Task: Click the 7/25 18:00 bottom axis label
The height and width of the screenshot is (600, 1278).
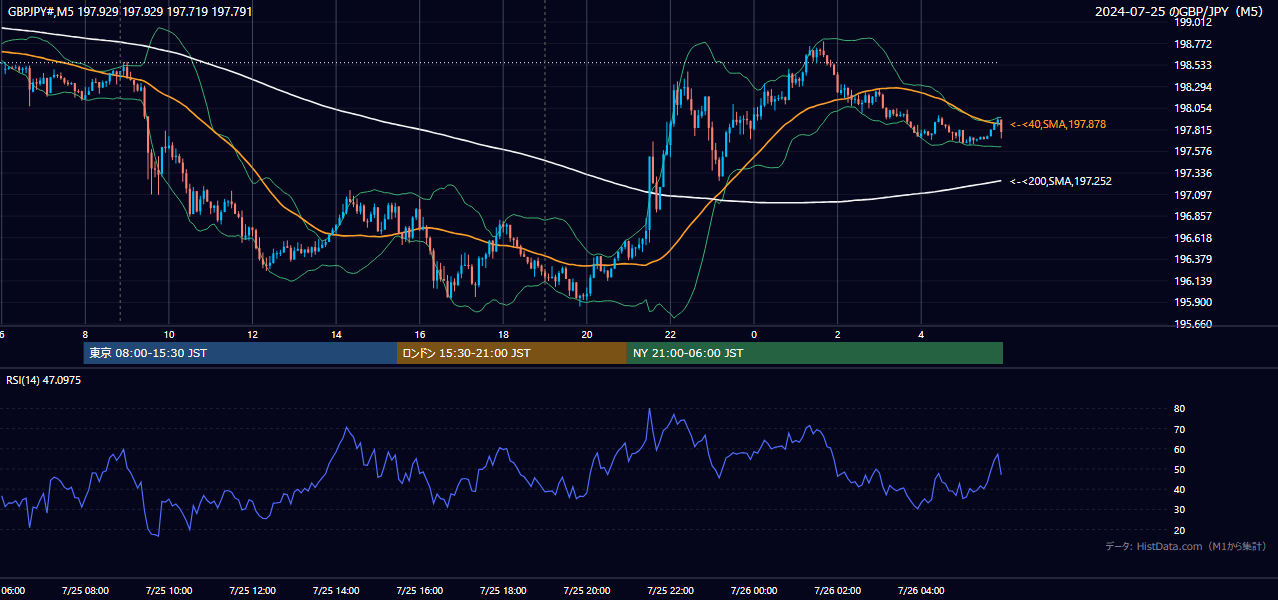Action: pos(504,591)
